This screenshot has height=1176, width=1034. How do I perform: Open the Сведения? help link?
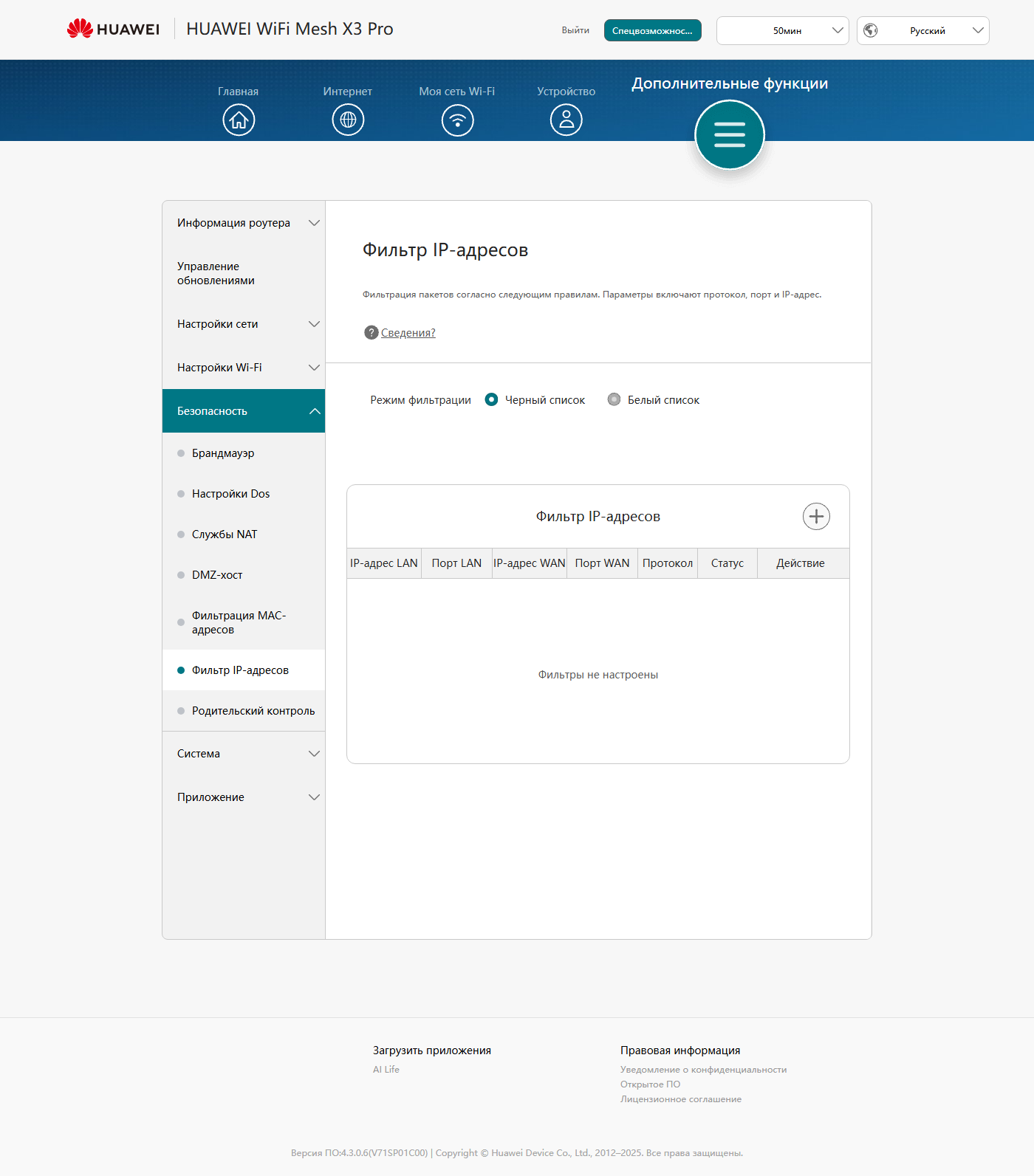click(x=408, y=333)
